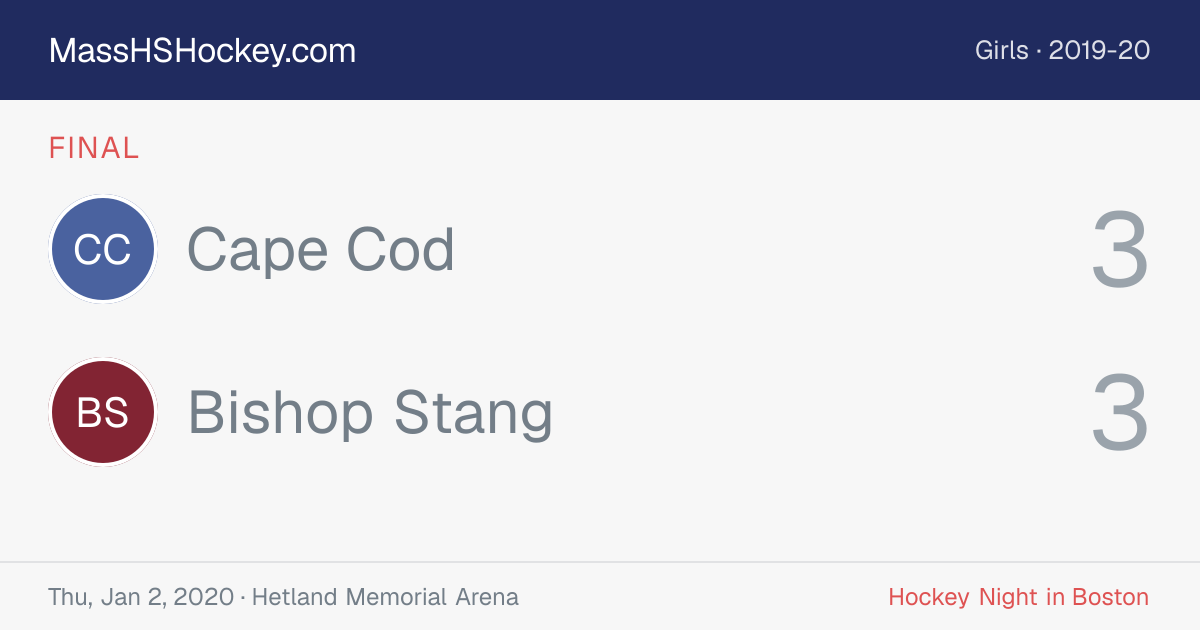This screenshot has width=1200, height=630.
Task: Select the Bishop Stang team name
Action: click(370, 413)
